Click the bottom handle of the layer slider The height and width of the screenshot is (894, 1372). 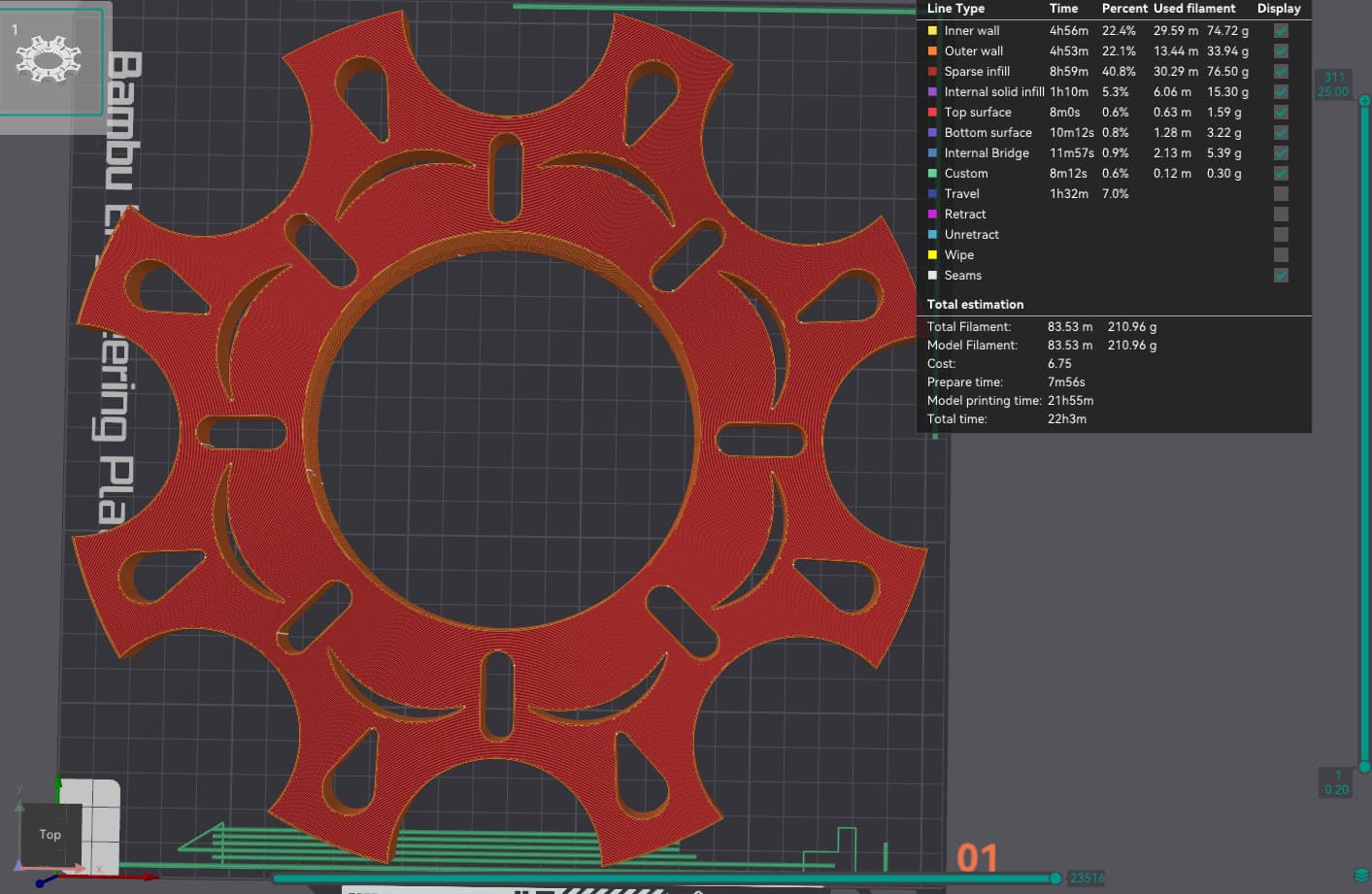(x=1364, y=767)
